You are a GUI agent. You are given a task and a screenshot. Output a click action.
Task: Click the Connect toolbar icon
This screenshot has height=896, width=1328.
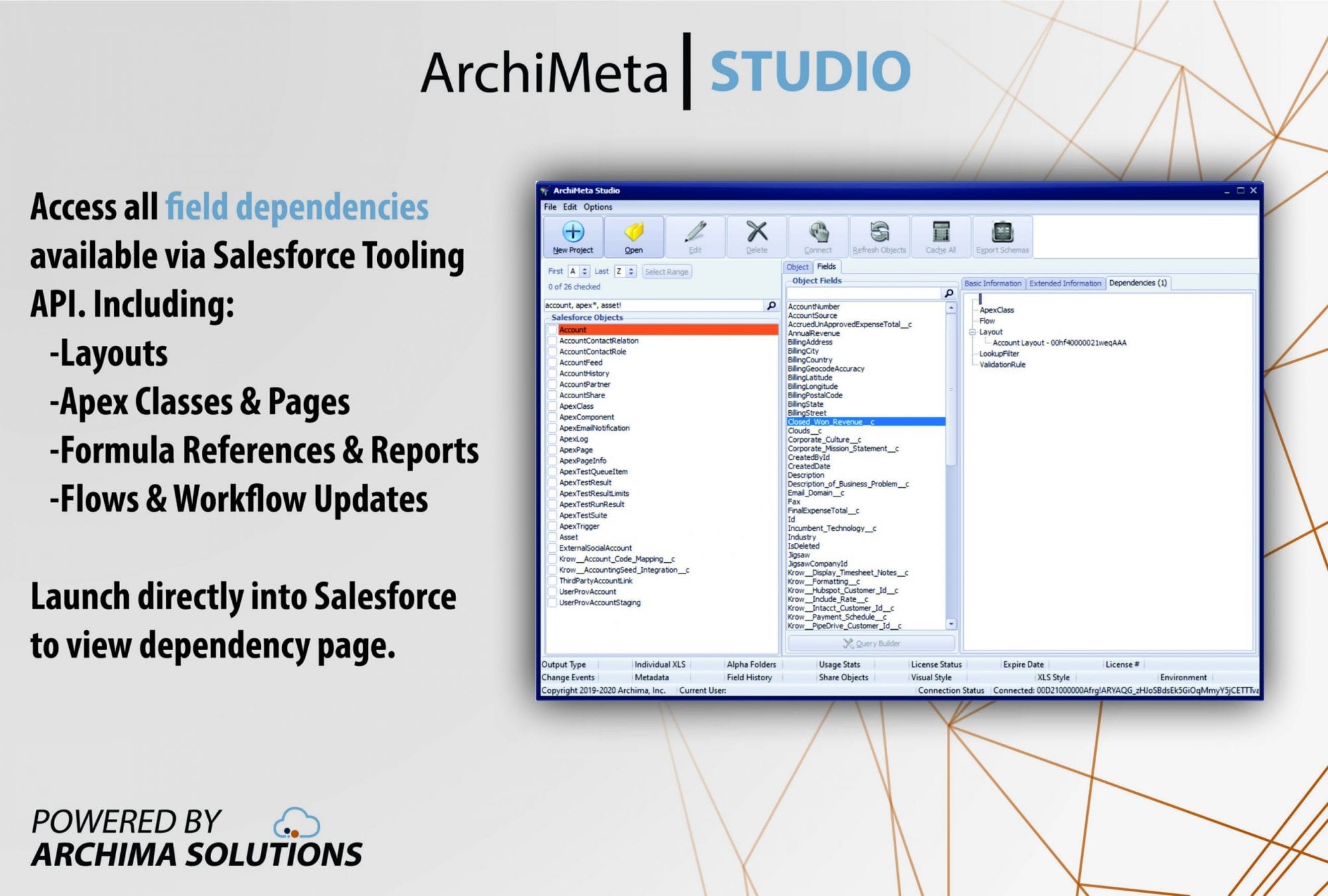click(x=817, y=232)
